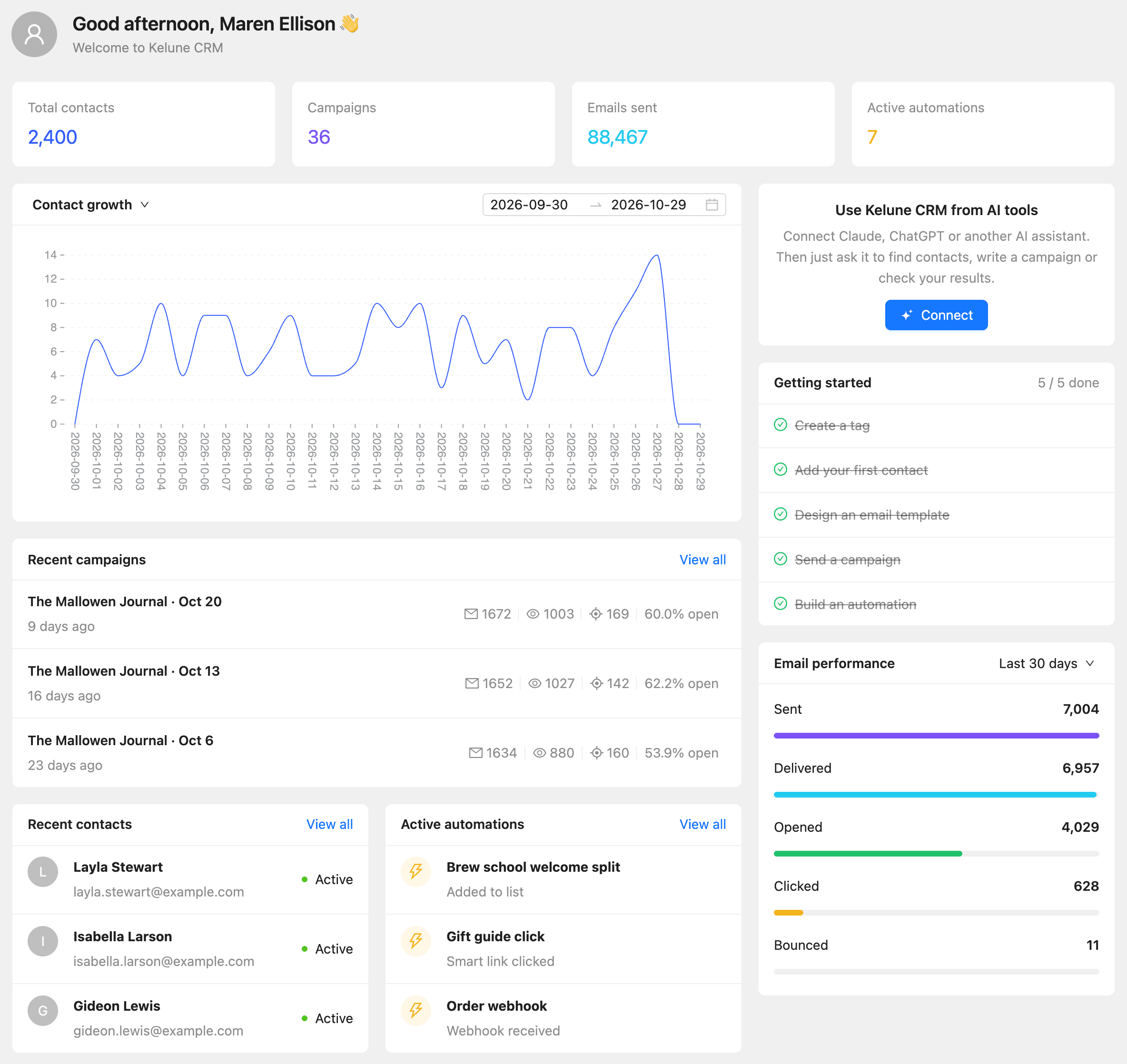Viewport: 1127px width, 1064px height.
Task: Click the layla.stewart@example.com email address
Action: 159,892
